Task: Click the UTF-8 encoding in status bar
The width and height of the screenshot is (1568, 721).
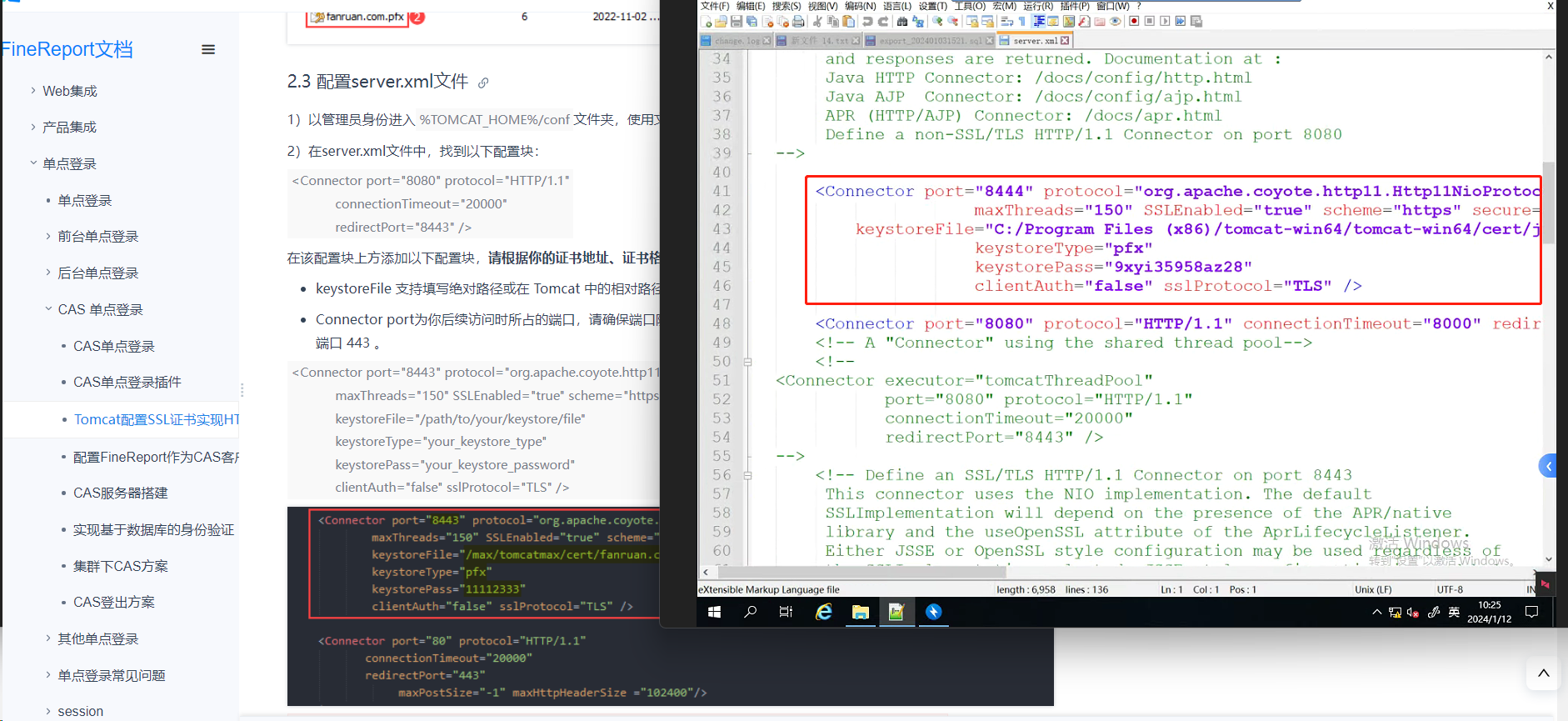Action: (x=1450, y=589)
